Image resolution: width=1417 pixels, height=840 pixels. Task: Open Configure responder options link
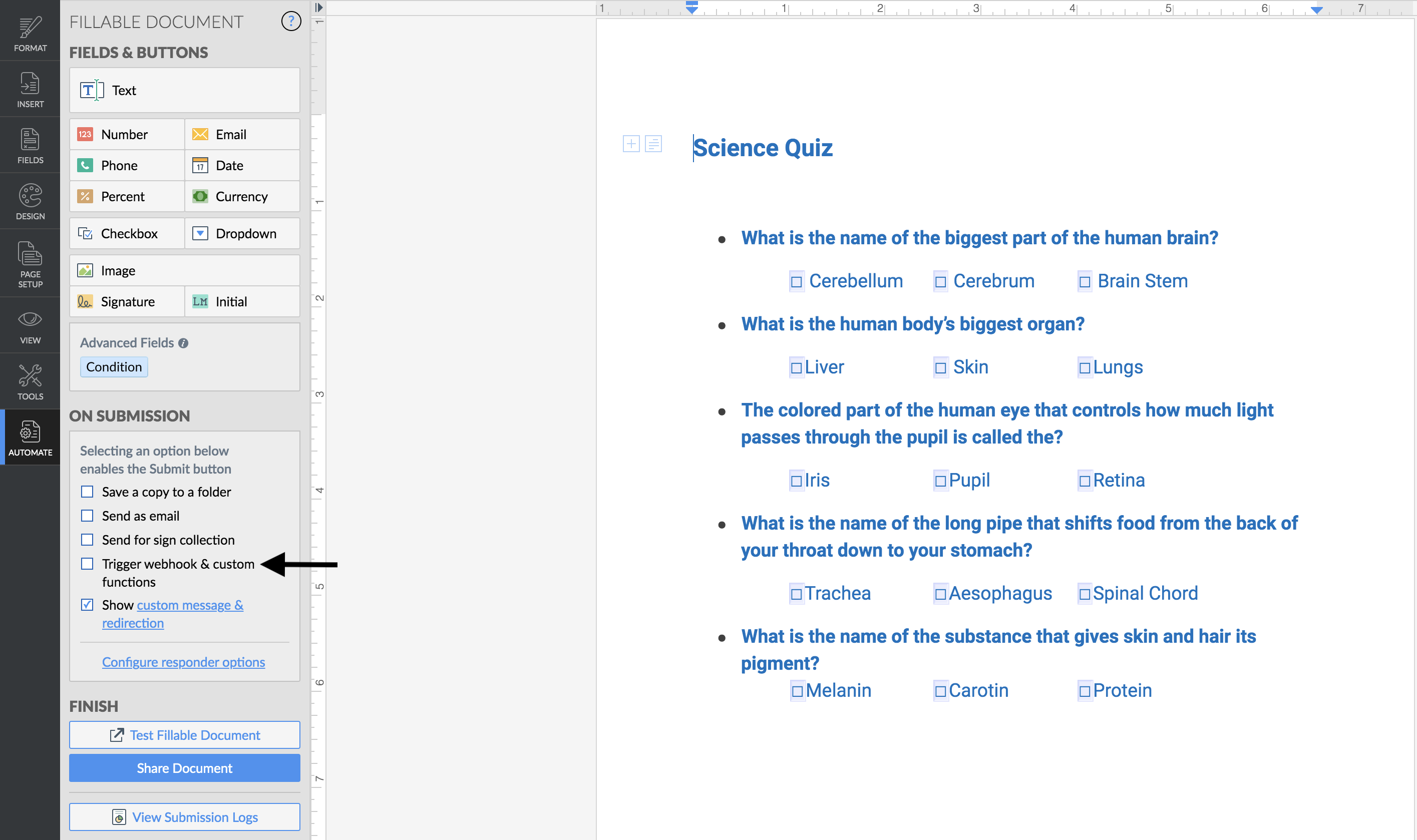pyautogui.click(x=183, y=662)
